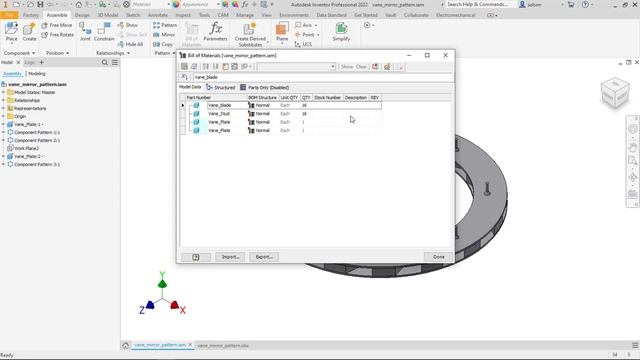The height and width of the screenshot is (360, 640).
Task: Click the Simplify tool
Action: [x=341, y=32]
